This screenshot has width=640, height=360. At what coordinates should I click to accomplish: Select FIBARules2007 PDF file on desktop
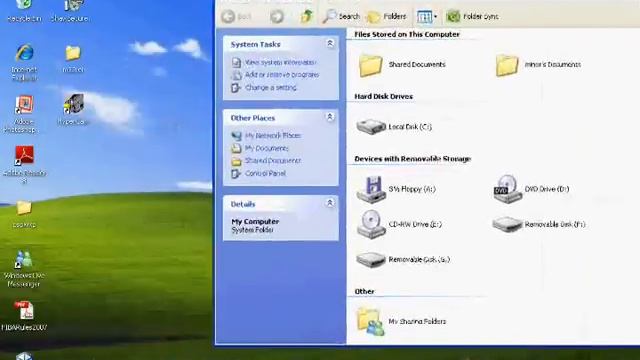pos(24,316)
